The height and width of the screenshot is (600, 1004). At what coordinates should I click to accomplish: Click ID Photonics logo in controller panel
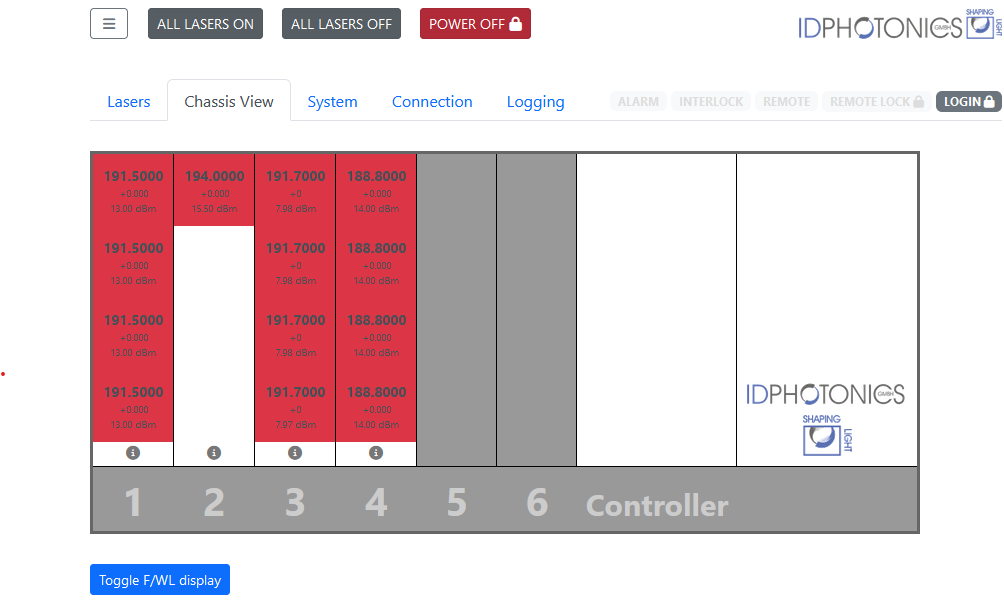[825, 415]
